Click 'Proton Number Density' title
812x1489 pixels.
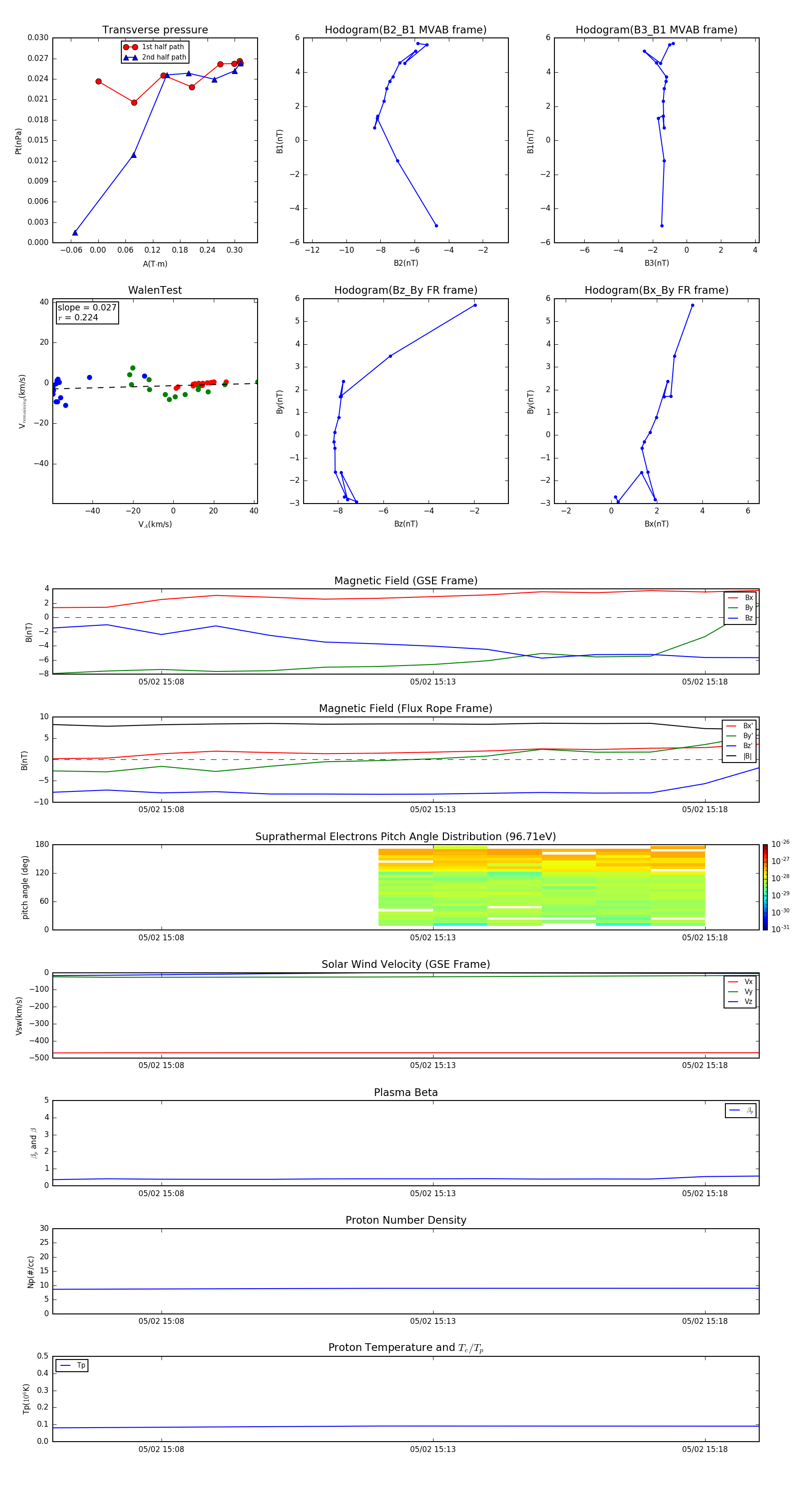(x=406, y=1221)
